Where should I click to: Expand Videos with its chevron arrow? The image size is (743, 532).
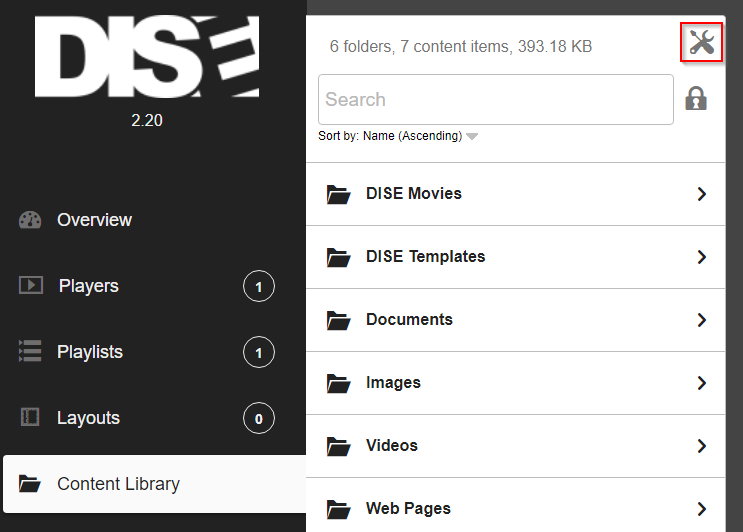coord(702,446)
